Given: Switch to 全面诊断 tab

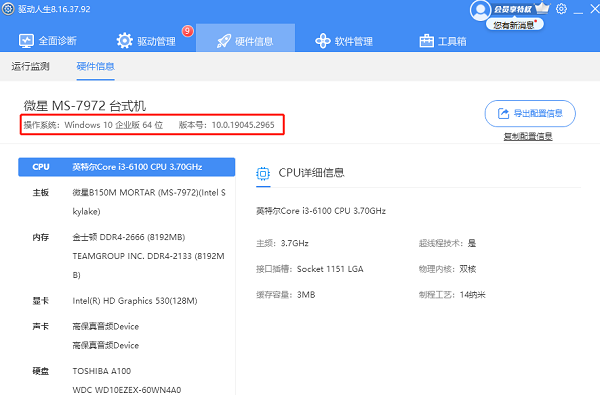Looking at the screenshot, I should (48, 41).
